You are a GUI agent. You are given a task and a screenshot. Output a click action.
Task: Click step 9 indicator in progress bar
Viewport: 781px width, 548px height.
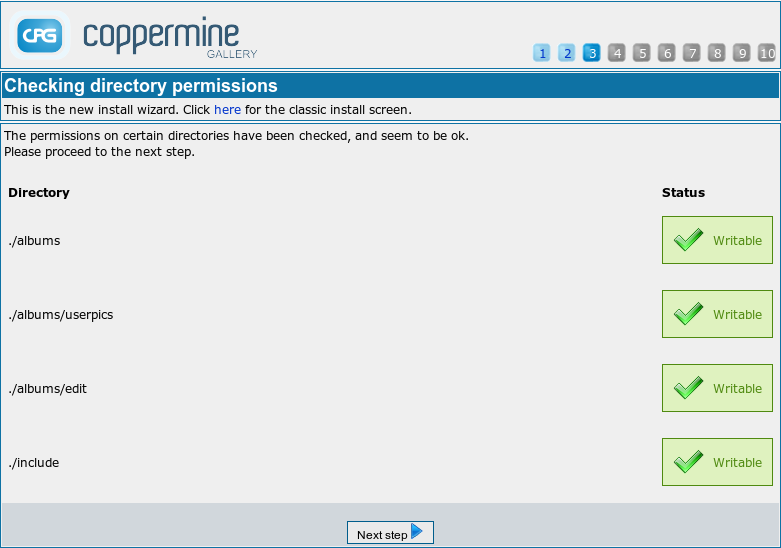(742, 53)
